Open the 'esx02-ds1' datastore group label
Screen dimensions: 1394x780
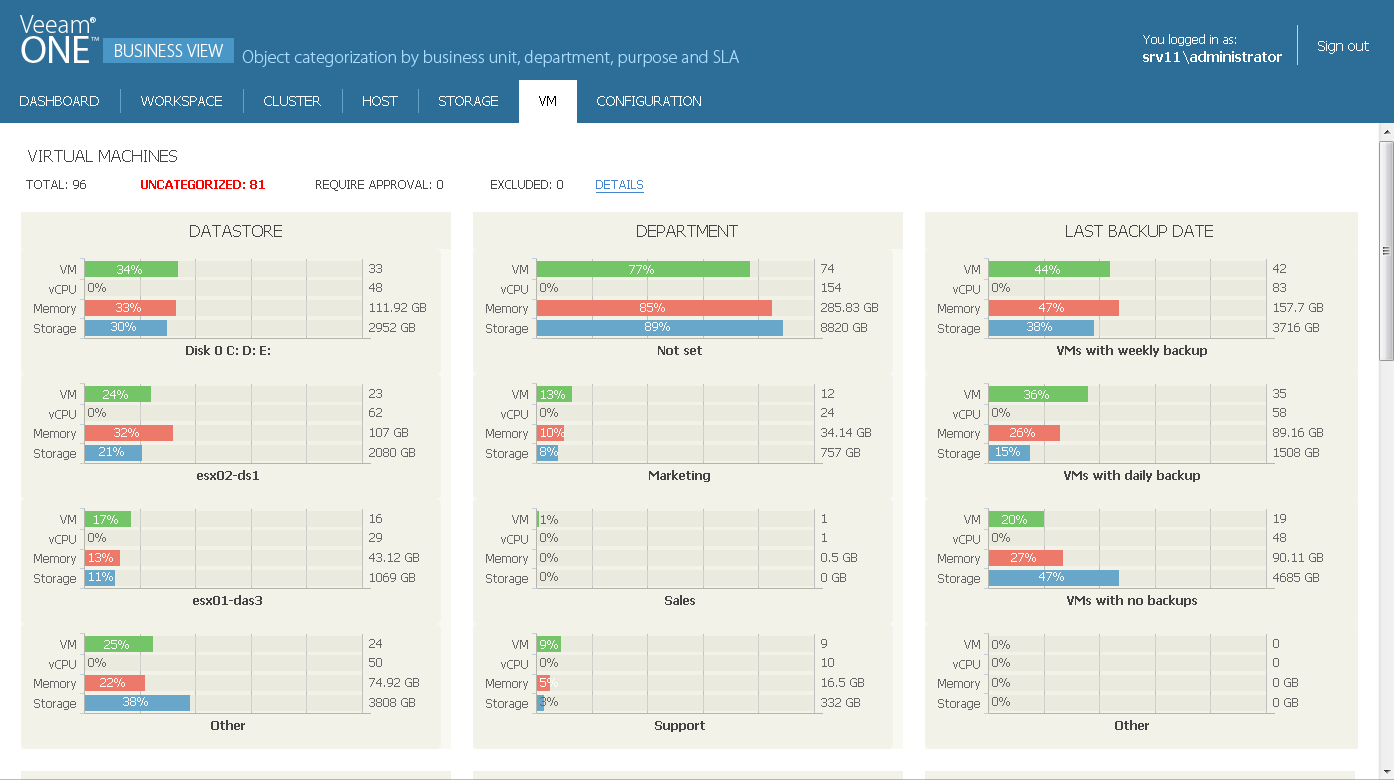click(227, 476)
